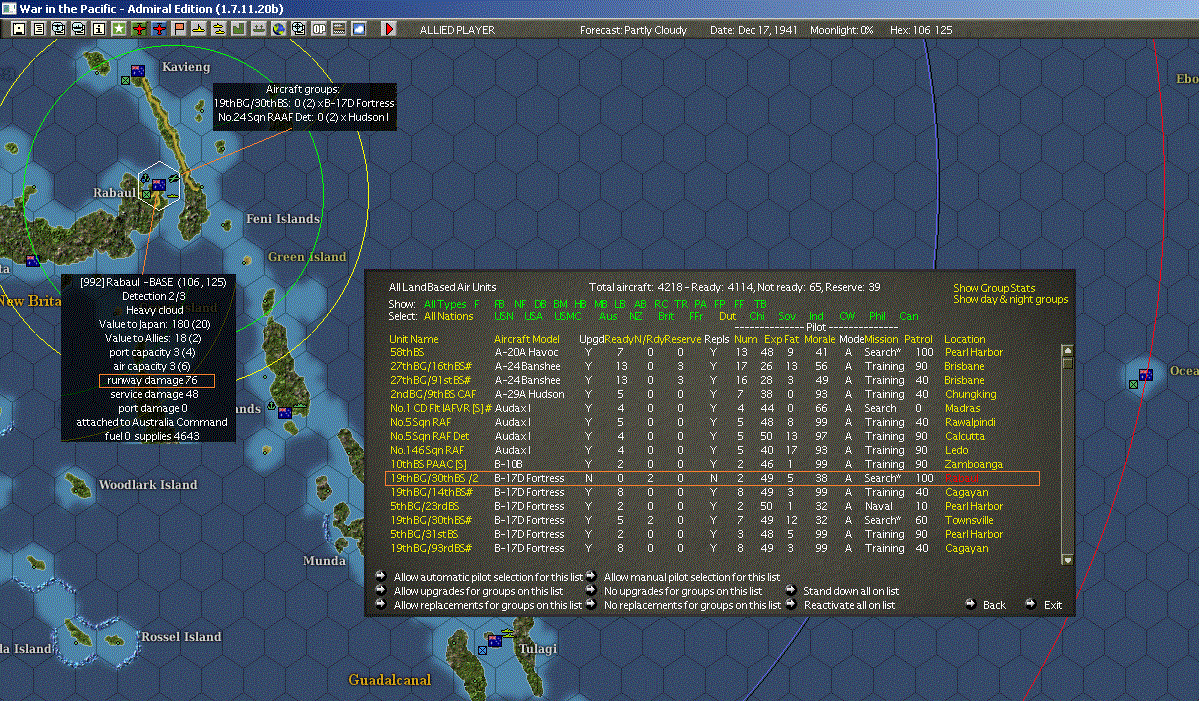Select the Tulagi base flag on map

point(496,641)
